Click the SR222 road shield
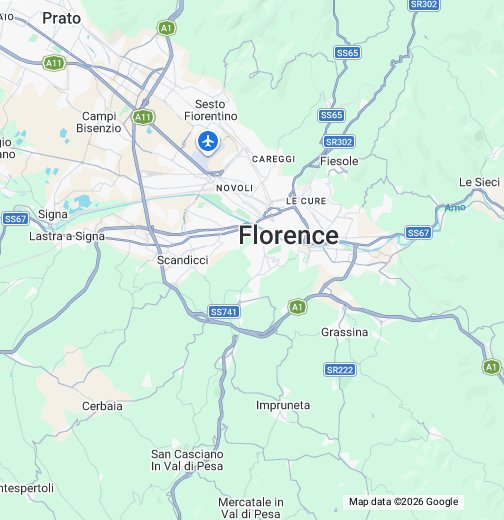This screenshot has width=504, height=520. coord(340,370)
